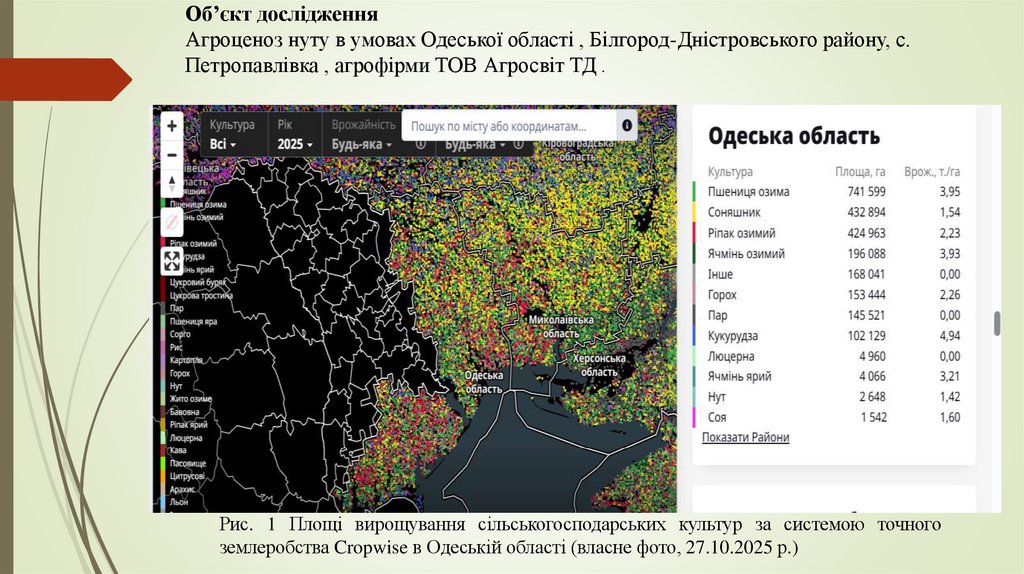1024x574 pixels.
Task: Click the orange Цитрусові color swatch in the legend
Action: [x=163, y=477]
